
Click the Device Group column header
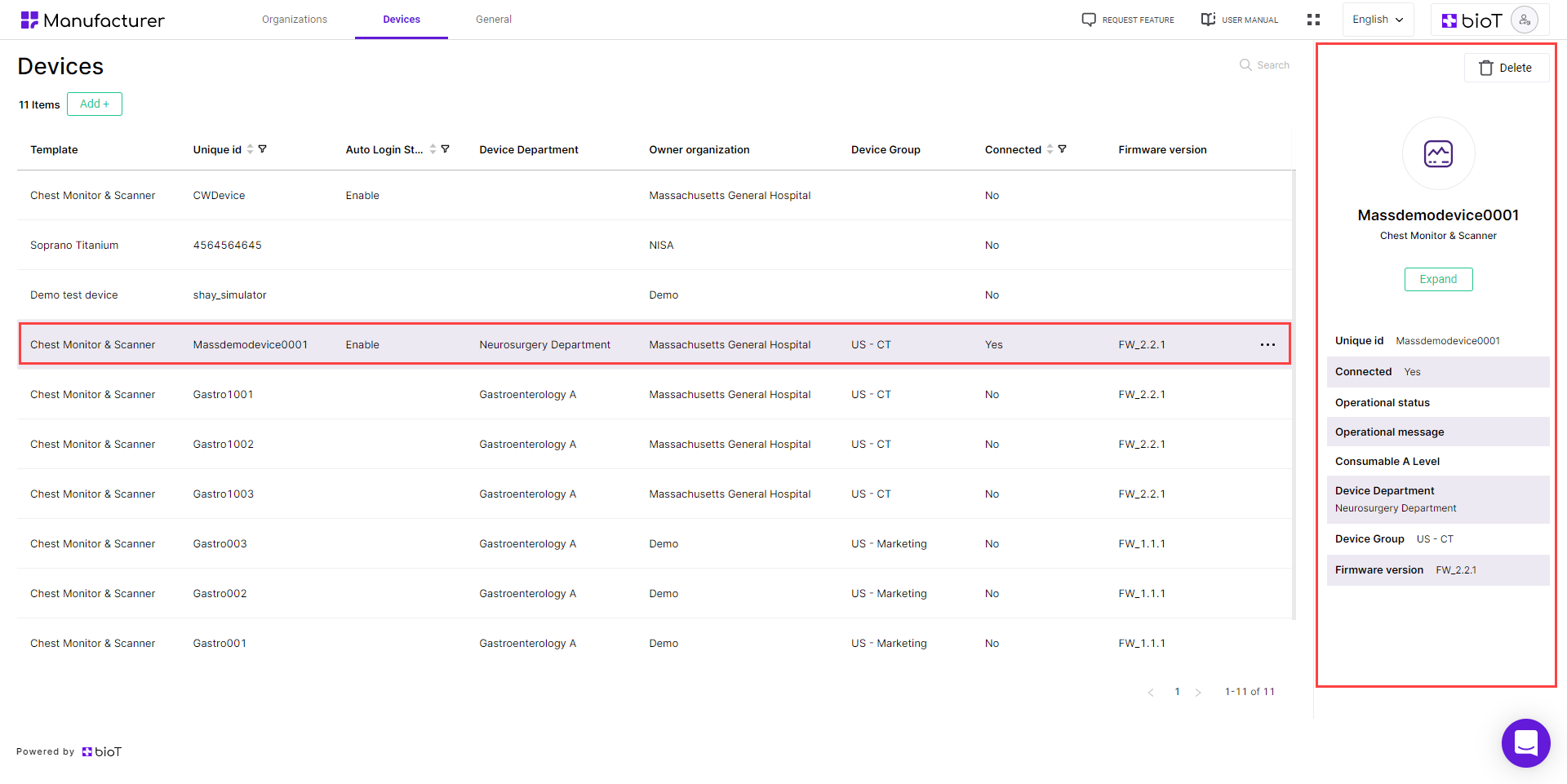click(x=886, y=149)
